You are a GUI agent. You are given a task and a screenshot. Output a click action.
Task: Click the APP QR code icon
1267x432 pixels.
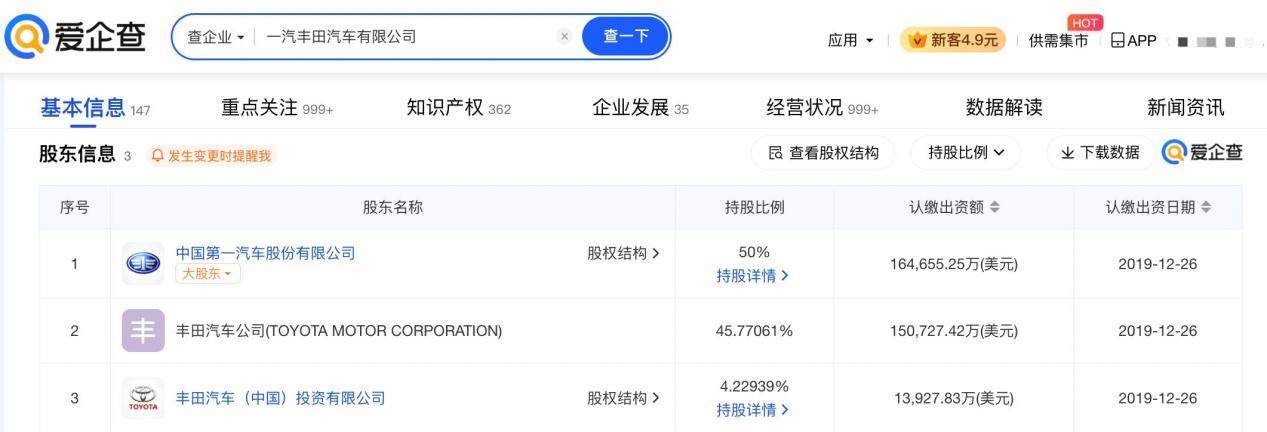coord(1118,41)
